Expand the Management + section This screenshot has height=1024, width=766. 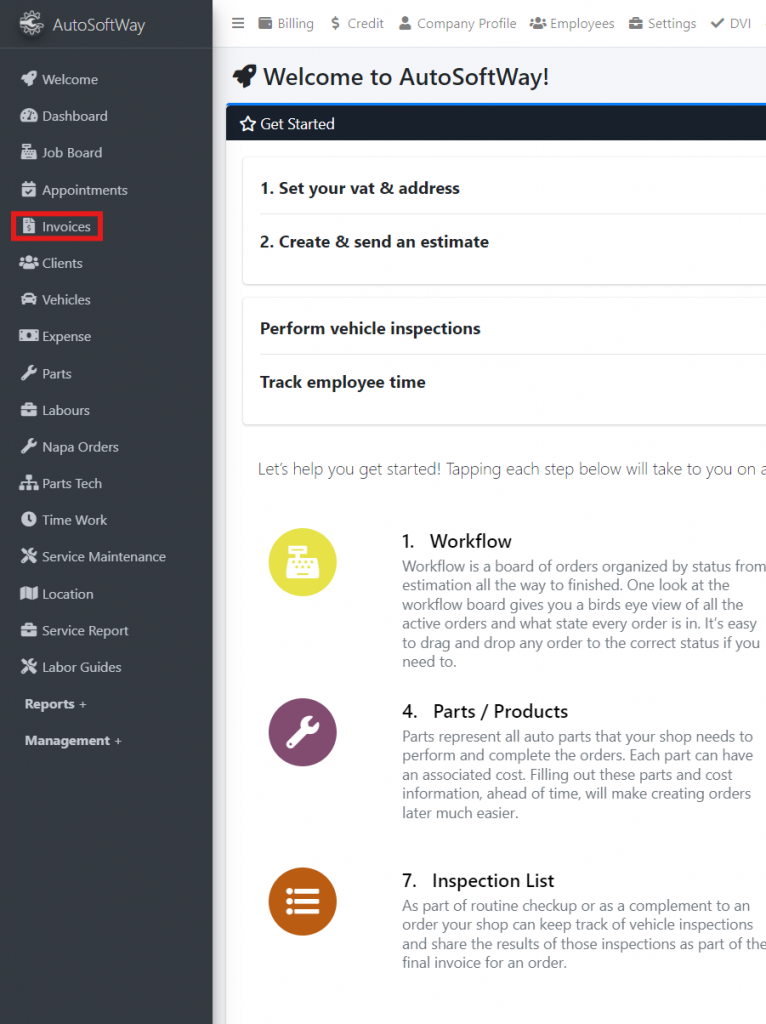point(73,741)
